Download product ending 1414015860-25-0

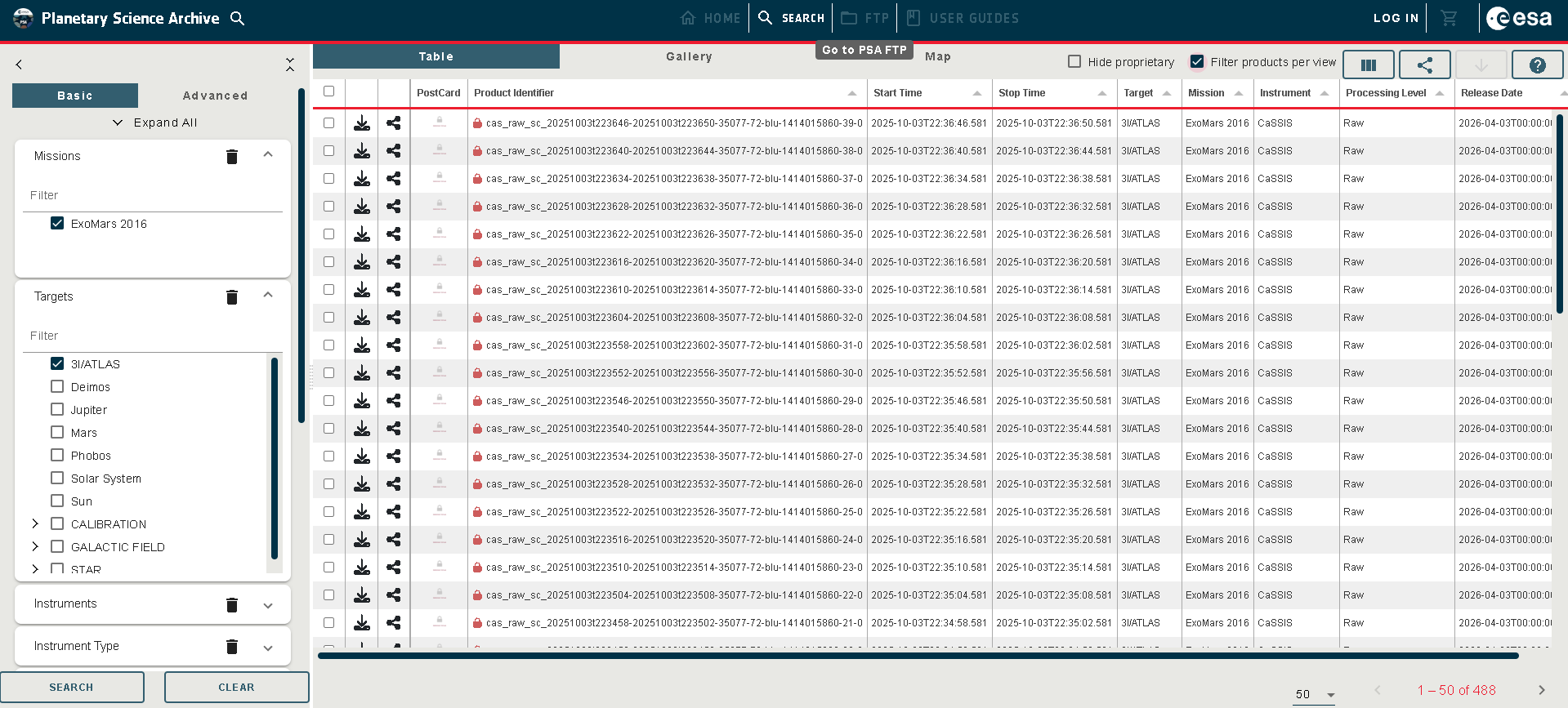(362, 512)
